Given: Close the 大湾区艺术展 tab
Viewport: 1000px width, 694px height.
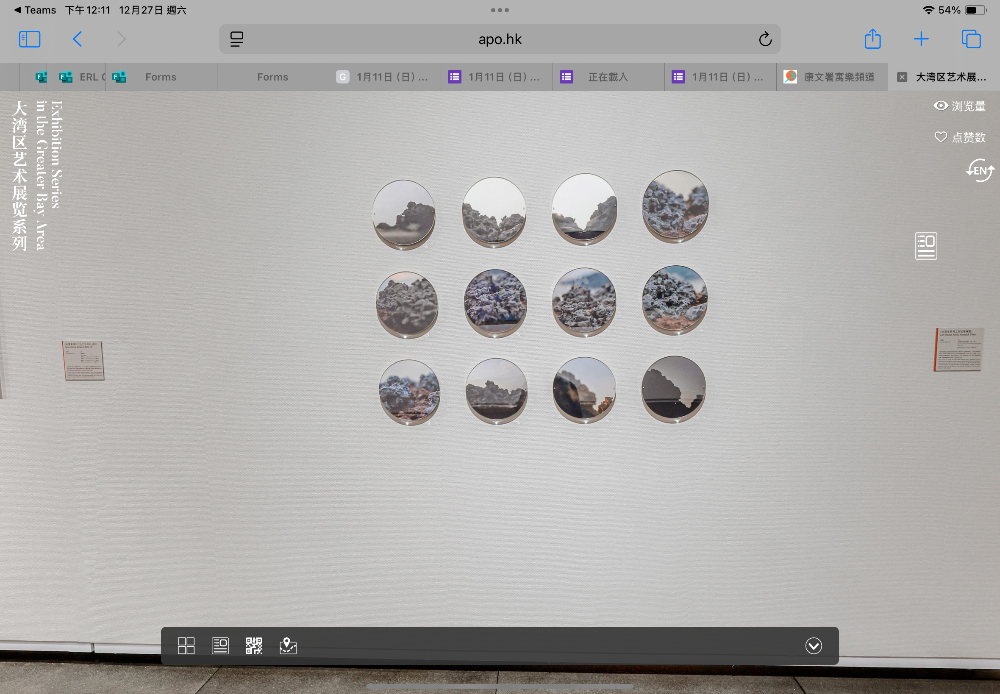Looking at the screenshot, I should [902, 77].
